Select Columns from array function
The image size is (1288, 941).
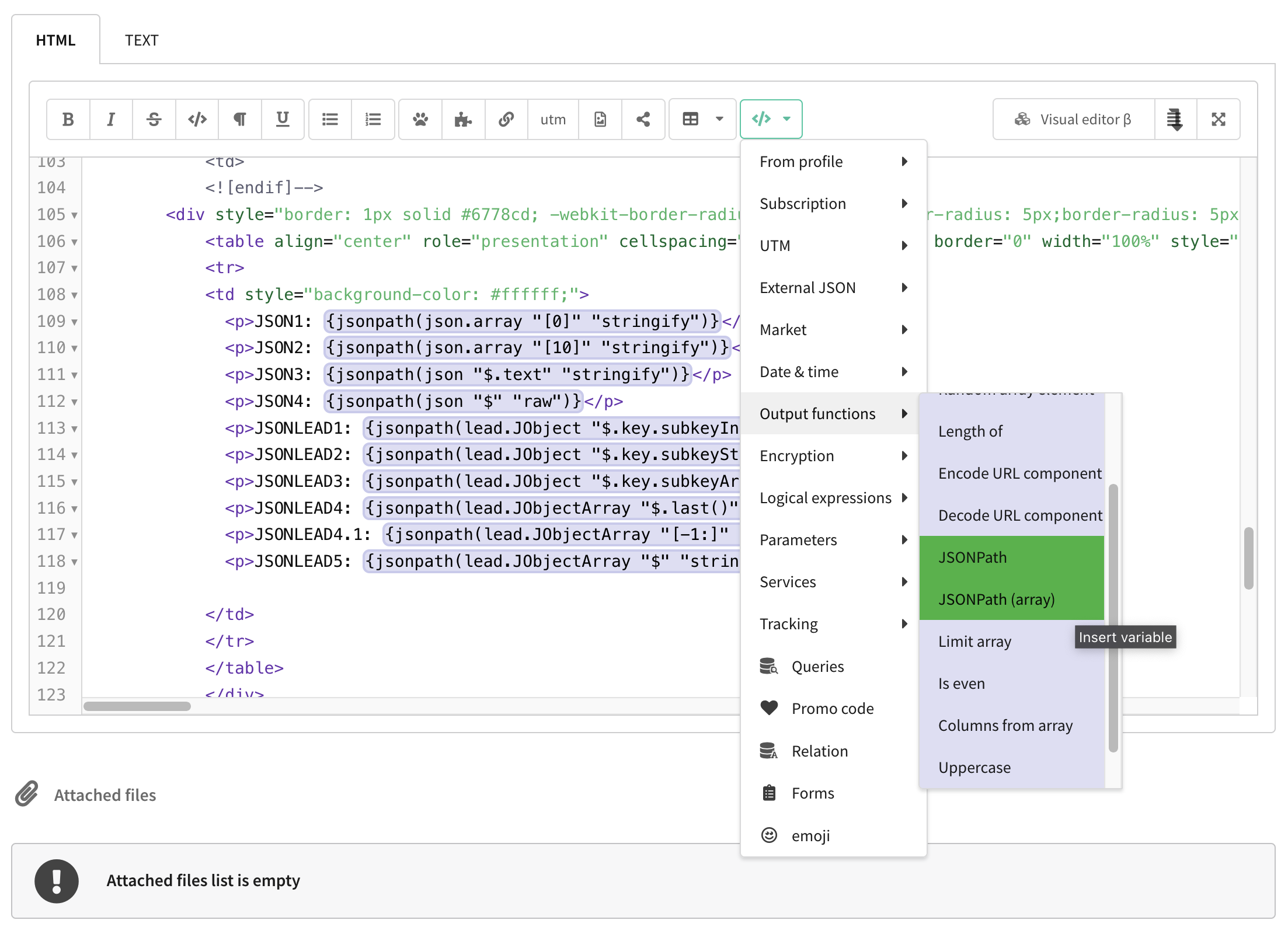(1012, 726)
